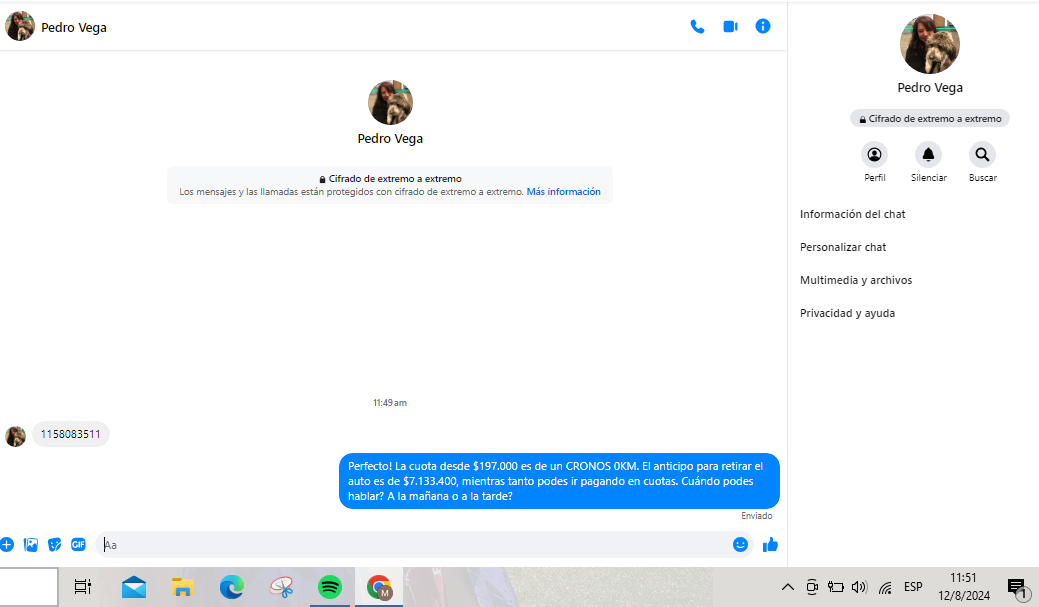This screenshot has height=607, width=1039.
Task: Open the GIF picker
Action: [x=78, y=545]
